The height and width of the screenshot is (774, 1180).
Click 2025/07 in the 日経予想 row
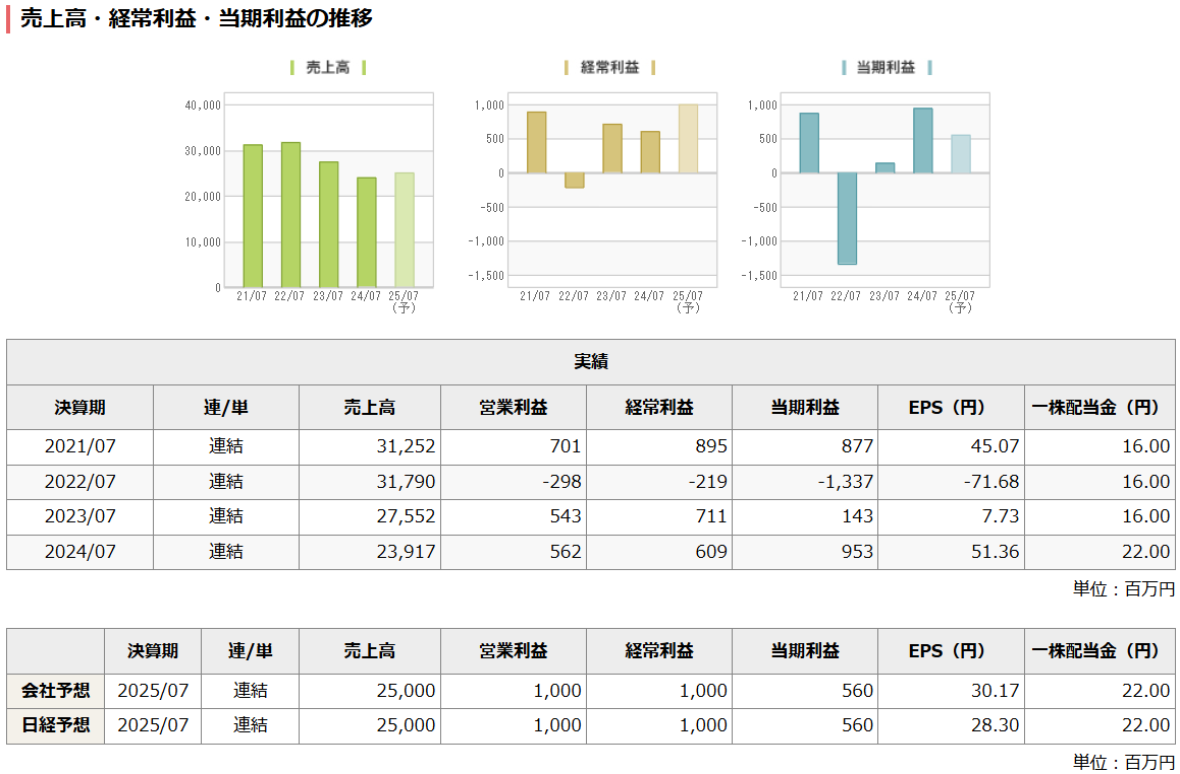pos(153,725)
